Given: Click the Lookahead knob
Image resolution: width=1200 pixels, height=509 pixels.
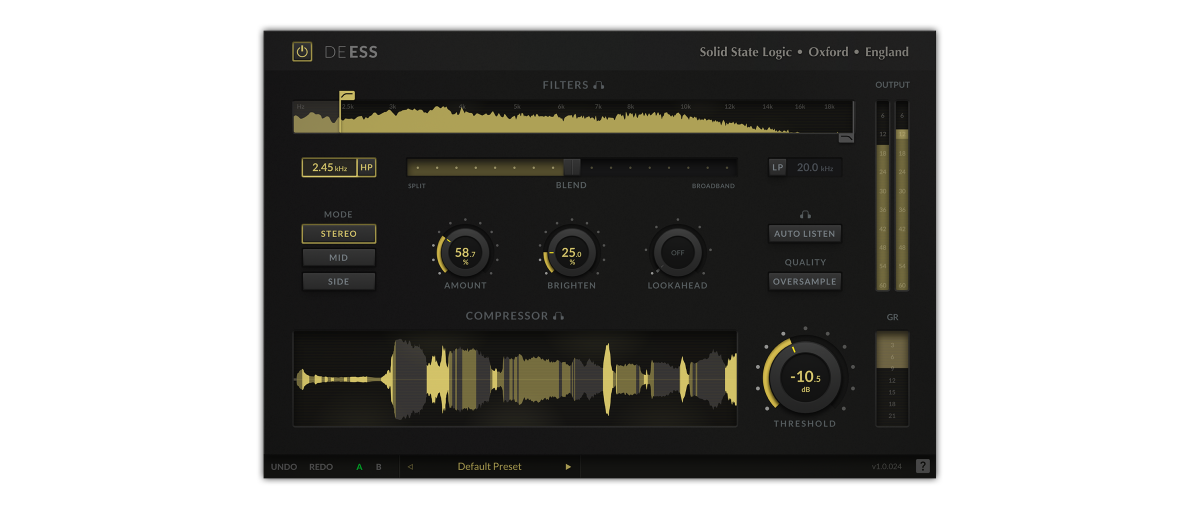Looking at the screenshot, I should click(x=677, y=252).
